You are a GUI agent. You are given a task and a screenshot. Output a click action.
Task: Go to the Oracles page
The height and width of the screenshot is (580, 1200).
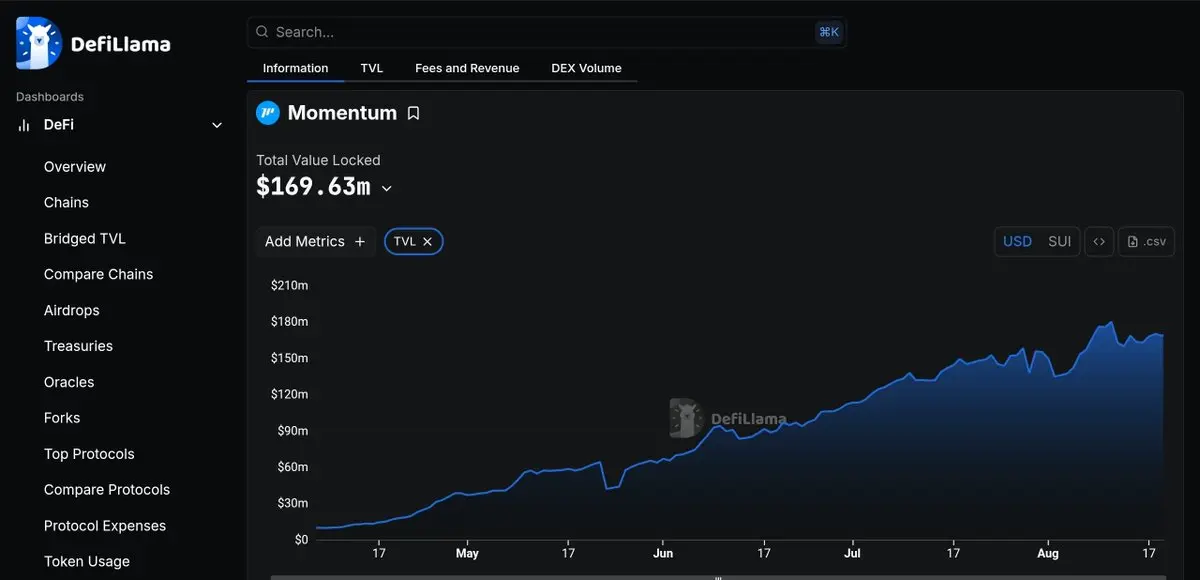(x=69, y=382)
